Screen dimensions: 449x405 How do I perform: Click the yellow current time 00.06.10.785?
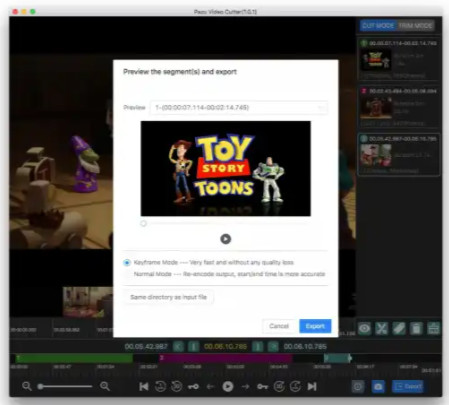[x=225, y=347]
